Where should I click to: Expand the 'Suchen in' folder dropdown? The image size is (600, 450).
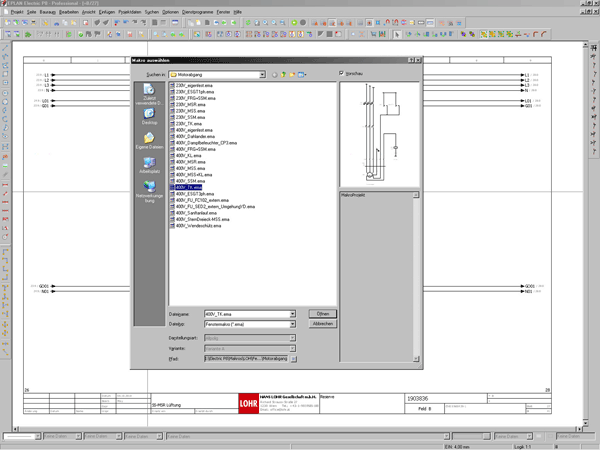[262, 74]
